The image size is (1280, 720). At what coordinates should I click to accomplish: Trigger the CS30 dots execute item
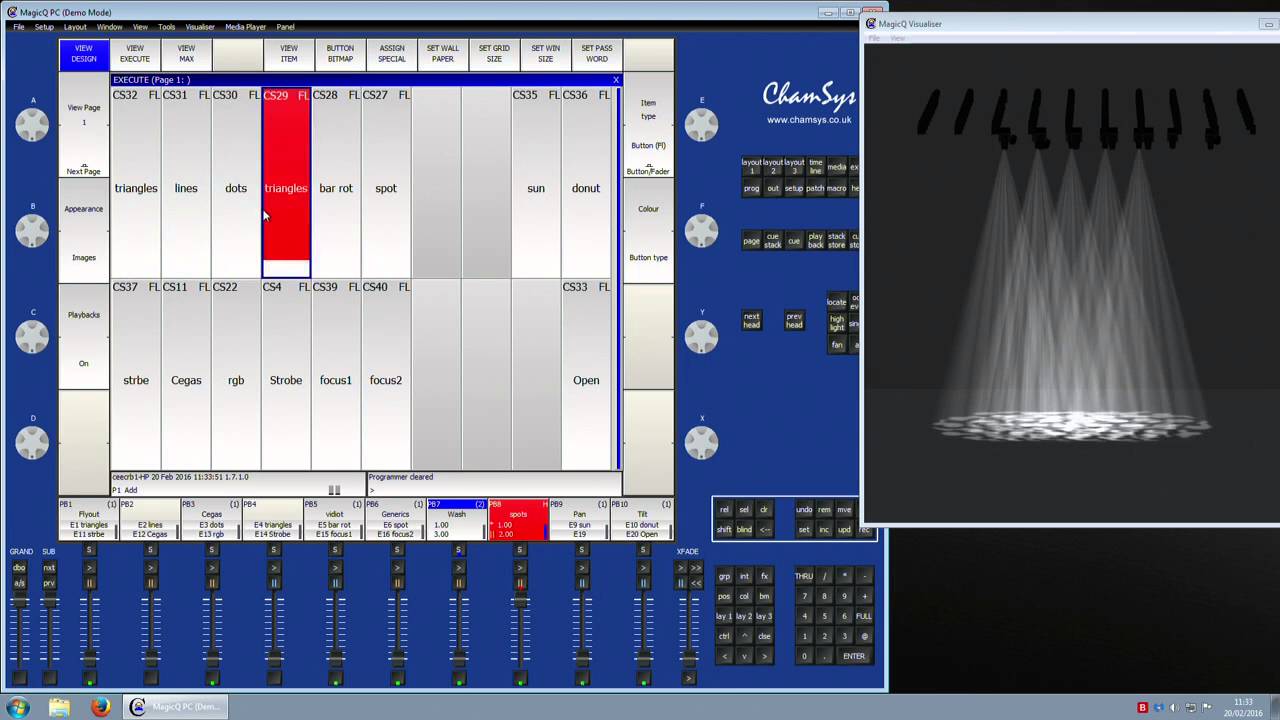click(x=236, y=182)
